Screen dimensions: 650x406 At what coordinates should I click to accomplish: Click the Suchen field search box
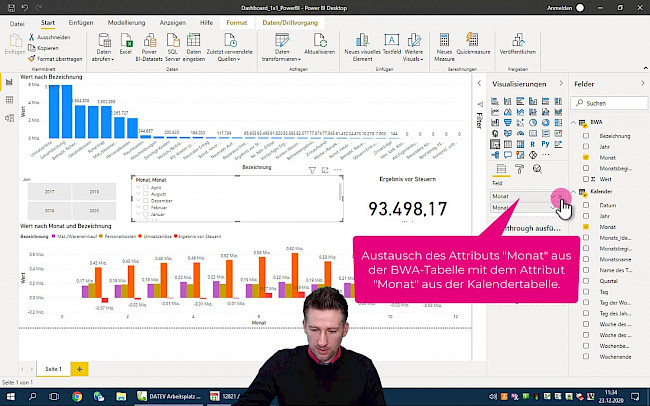[610, 103]
